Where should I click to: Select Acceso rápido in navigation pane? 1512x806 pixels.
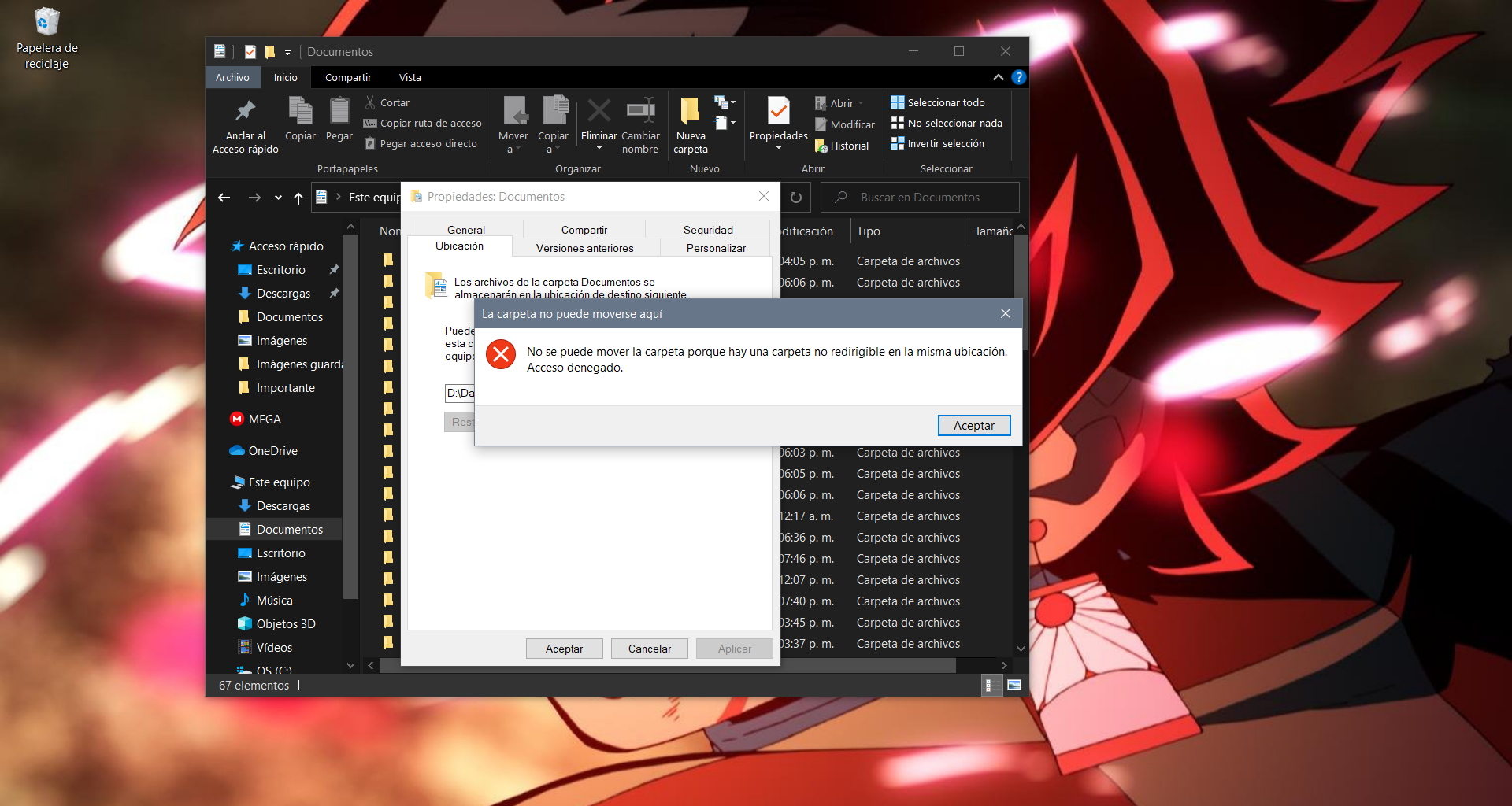[x=277, y=246]
